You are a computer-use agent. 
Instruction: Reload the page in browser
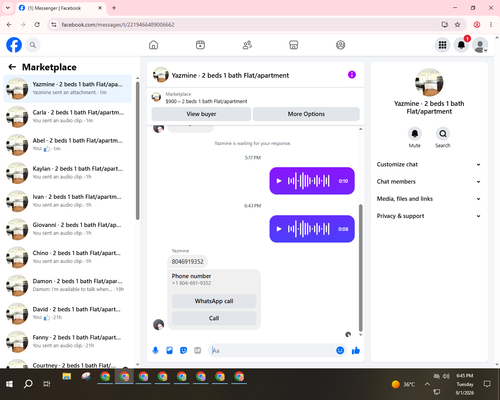(x=37, y=25)
